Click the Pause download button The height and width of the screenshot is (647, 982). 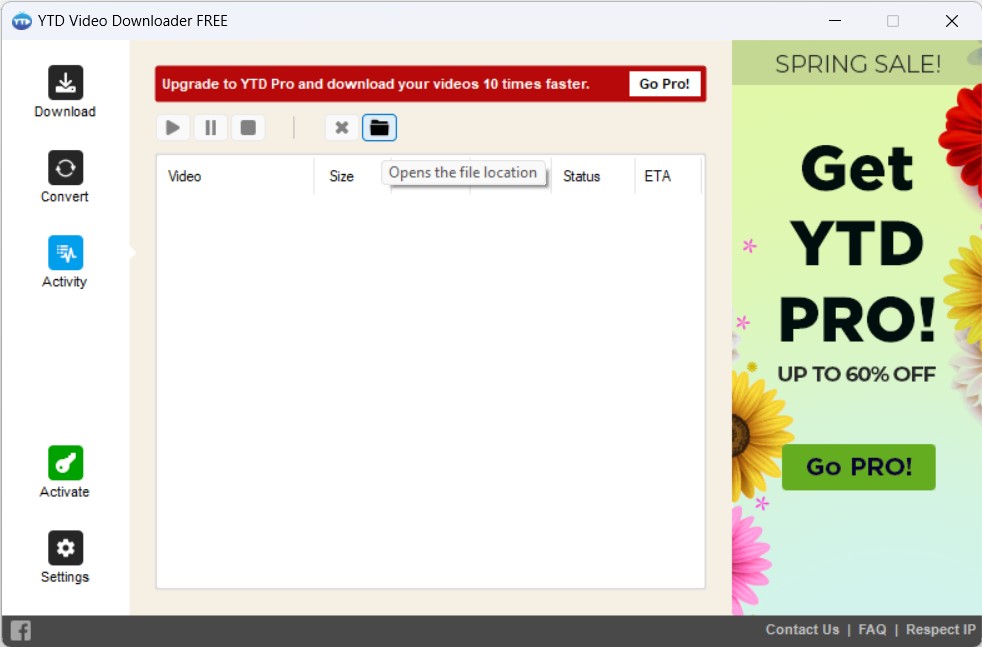click(210, 128)
